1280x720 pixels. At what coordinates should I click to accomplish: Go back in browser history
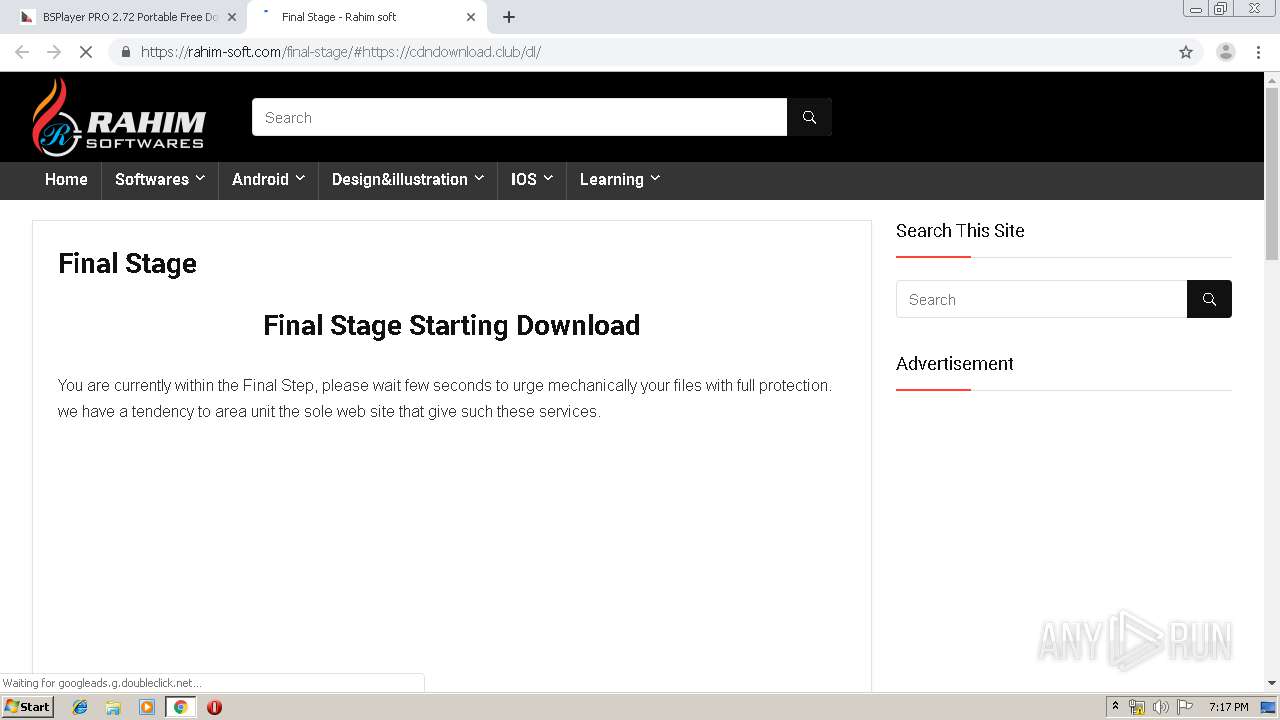point(22,52)
